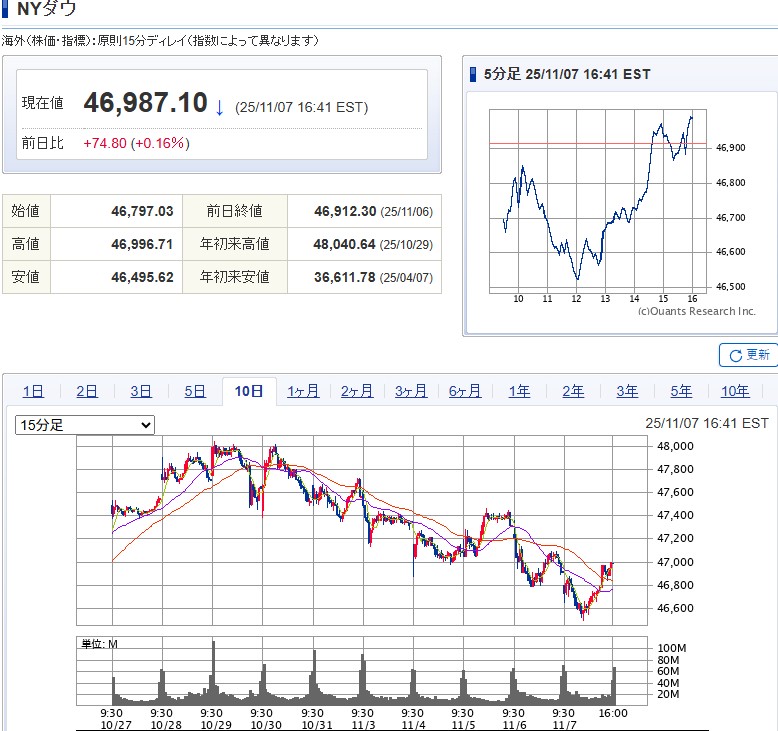This screenshot has width=778, height=731.
Task: Open the 15分足 interval dropdown
Action: click(x=85, y=425)
